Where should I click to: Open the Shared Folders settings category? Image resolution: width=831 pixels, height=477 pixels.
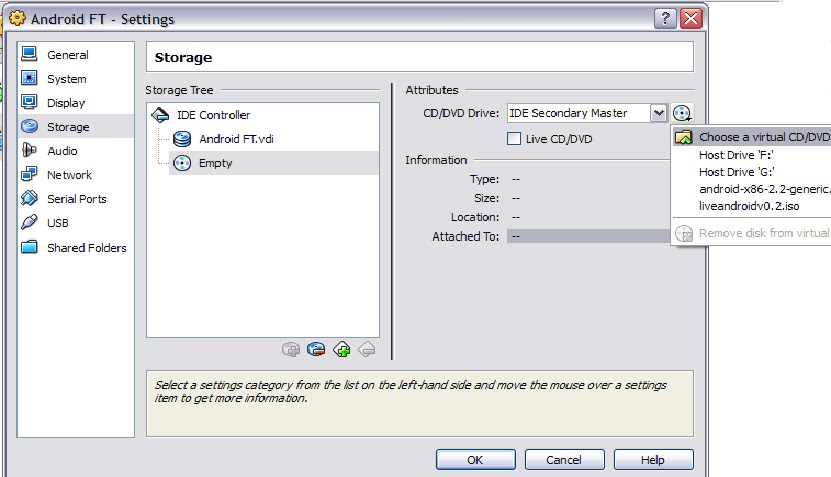coord(75,248)
